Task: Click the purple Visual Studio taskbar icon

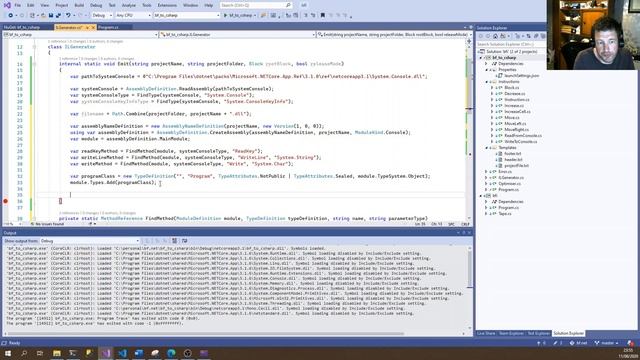Action: click(x=106, y=353)
